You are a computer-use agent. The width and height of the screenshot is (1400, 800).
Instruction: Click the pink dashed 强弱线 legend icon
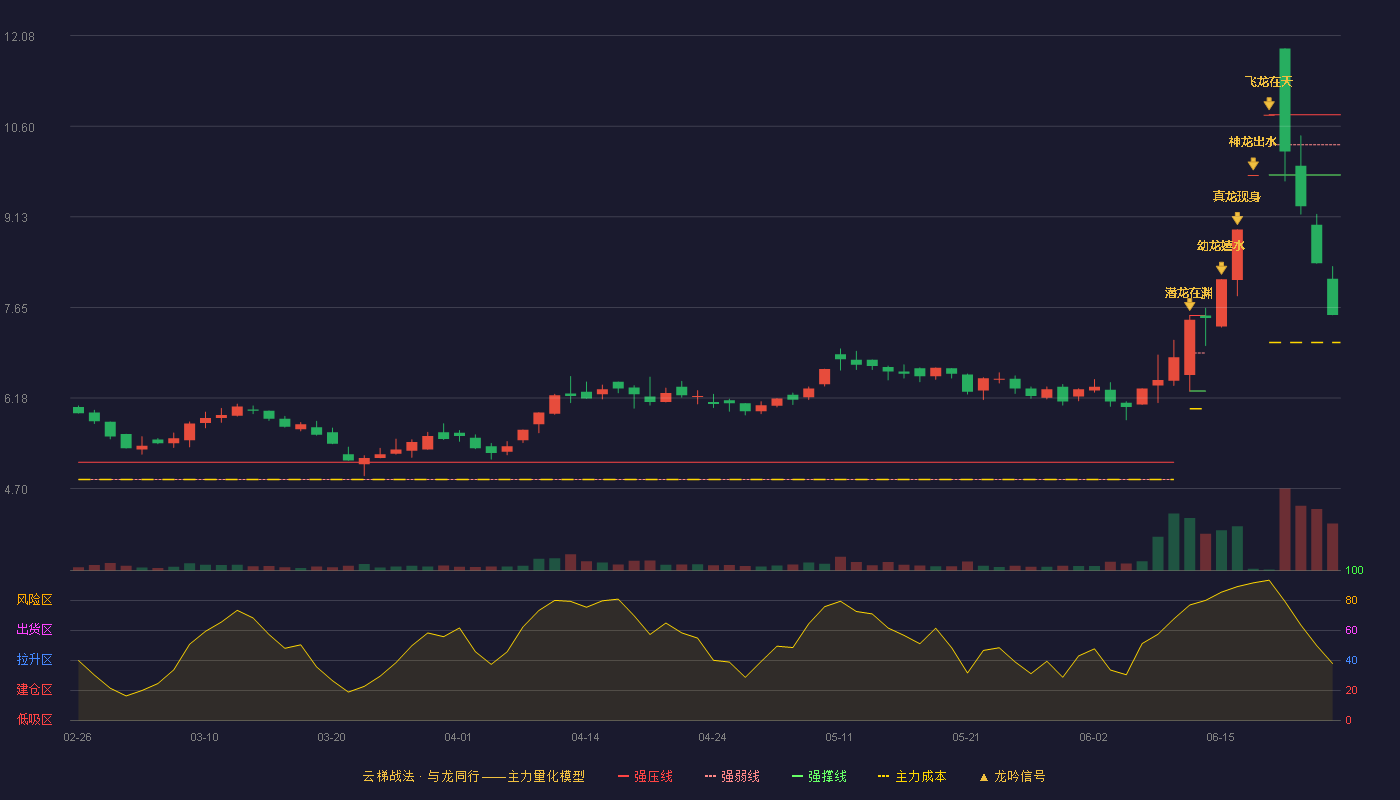711,776
